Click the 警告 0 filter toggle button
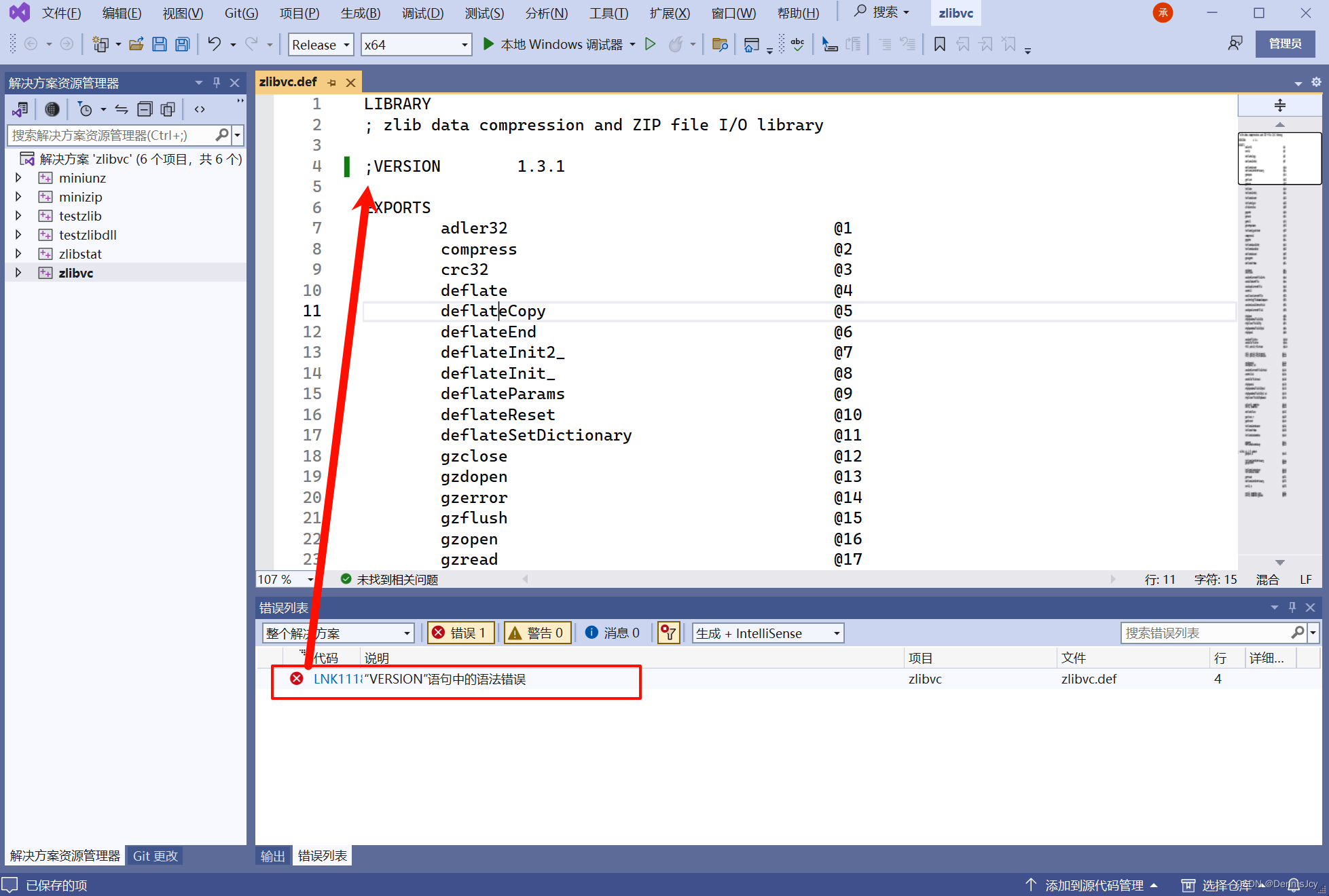 (536, 633)
